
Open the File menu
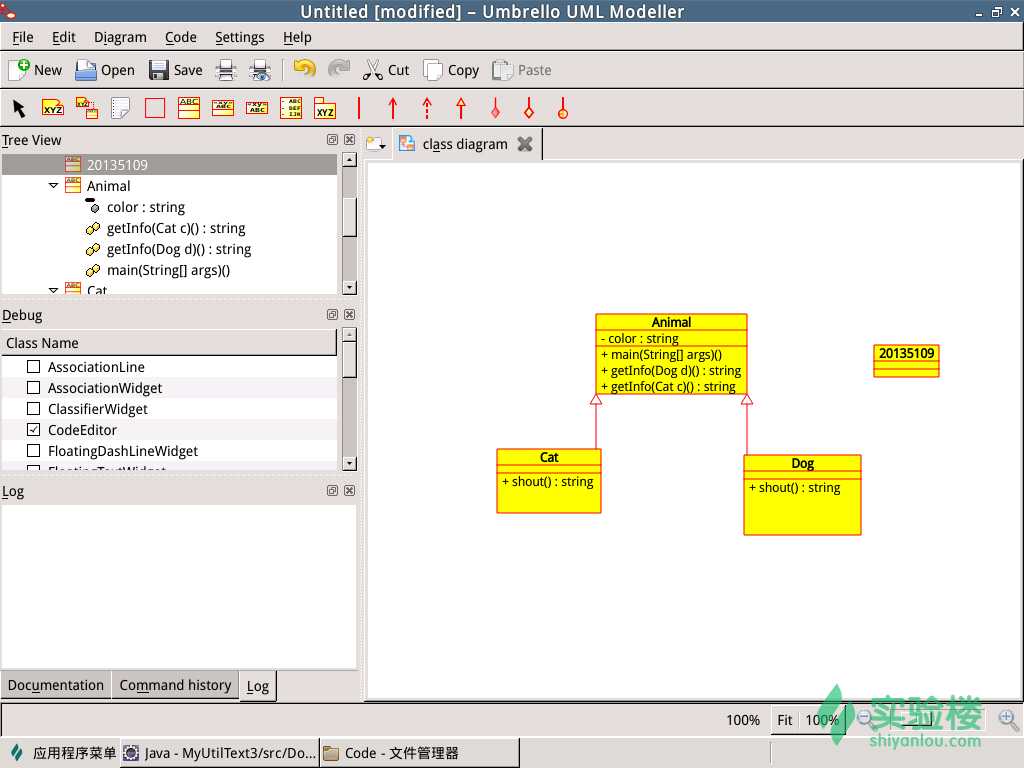23,37
